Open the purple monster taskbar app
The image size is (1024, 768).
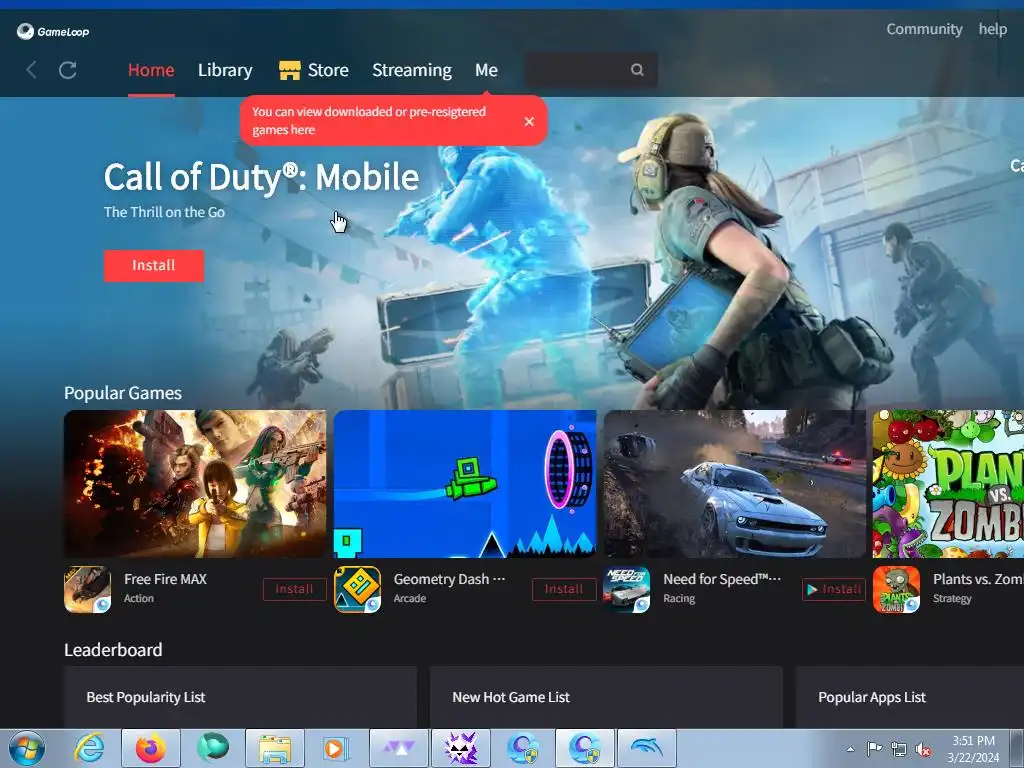pos(461,748)
